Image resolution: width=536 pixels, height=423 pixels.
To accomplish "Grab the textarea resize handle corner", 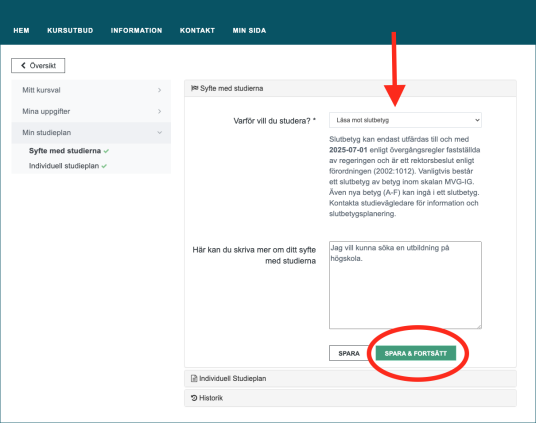I will pyautogui.click(x=479, y=326).
